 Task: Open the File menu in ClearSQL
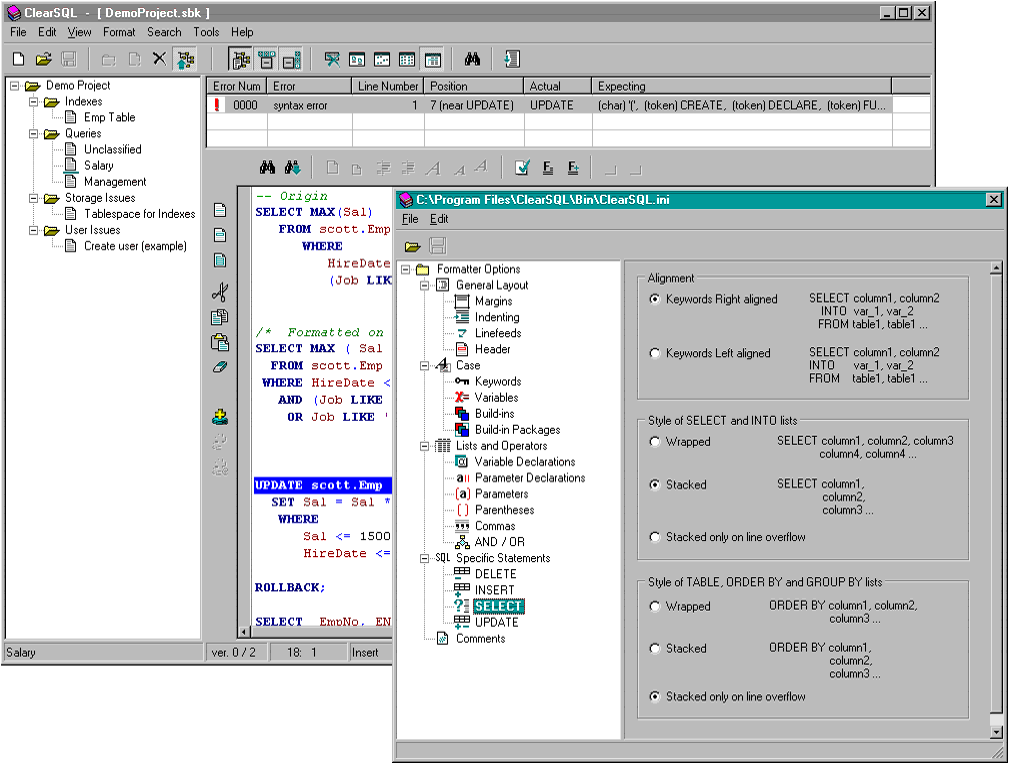pos(18,32)
